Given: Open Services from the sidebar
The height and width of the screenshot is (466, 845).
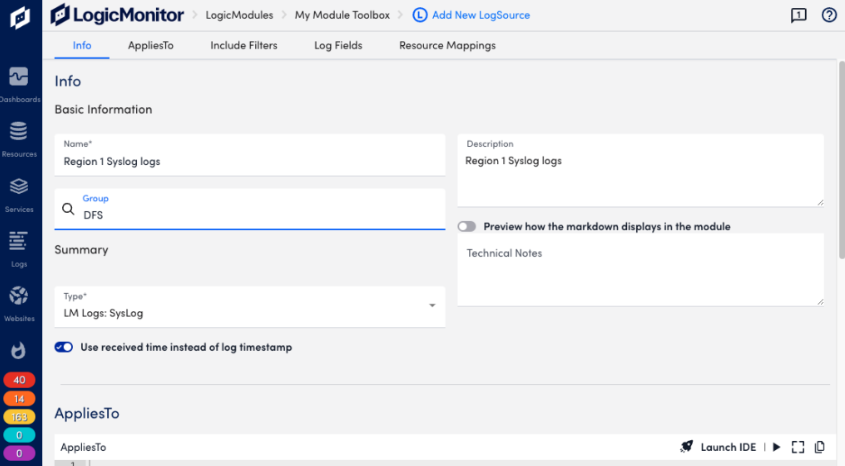Looking at the screenshot, I should (19, 194).
